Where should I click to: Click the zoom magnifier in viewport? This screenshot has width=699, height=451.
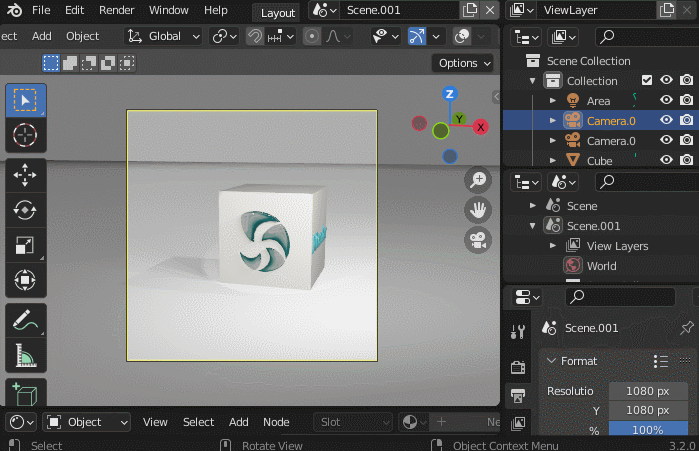478,180
